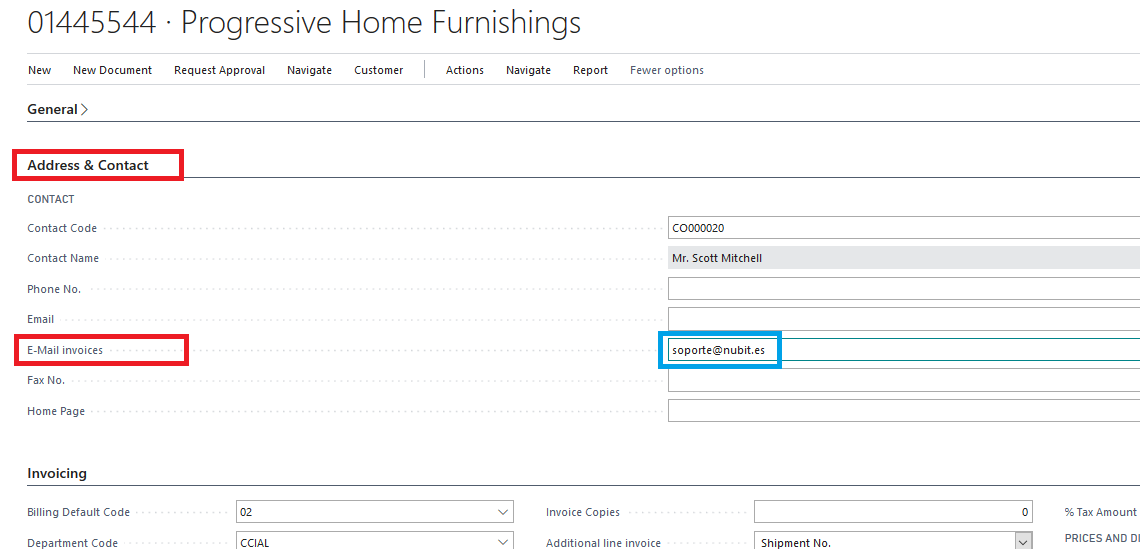The image size is (1140, 549).
Task: Click the Phone No. label
Action: click(x=54, y=289)
